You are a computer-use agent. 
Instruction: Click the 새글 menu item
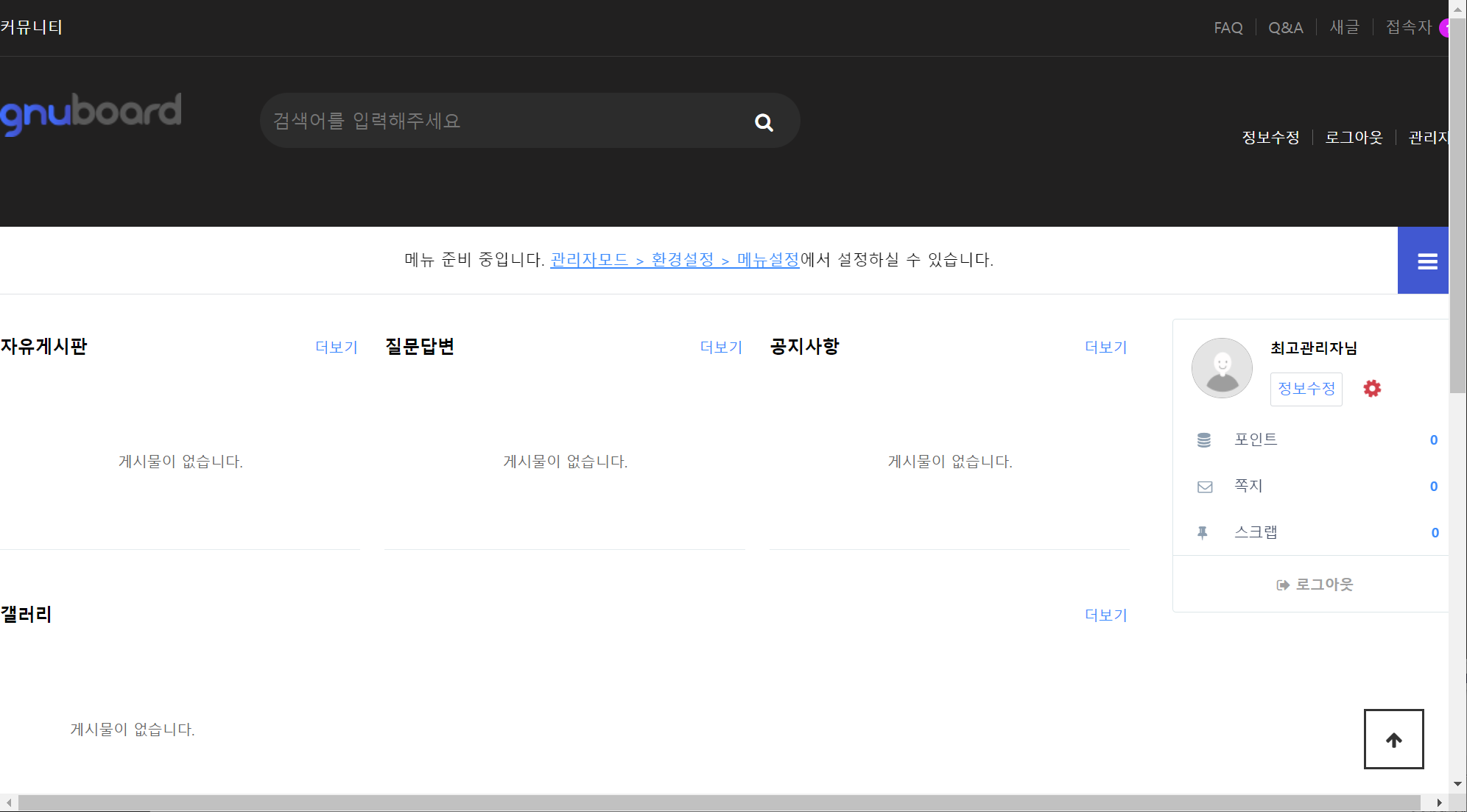pos(1345,27)
